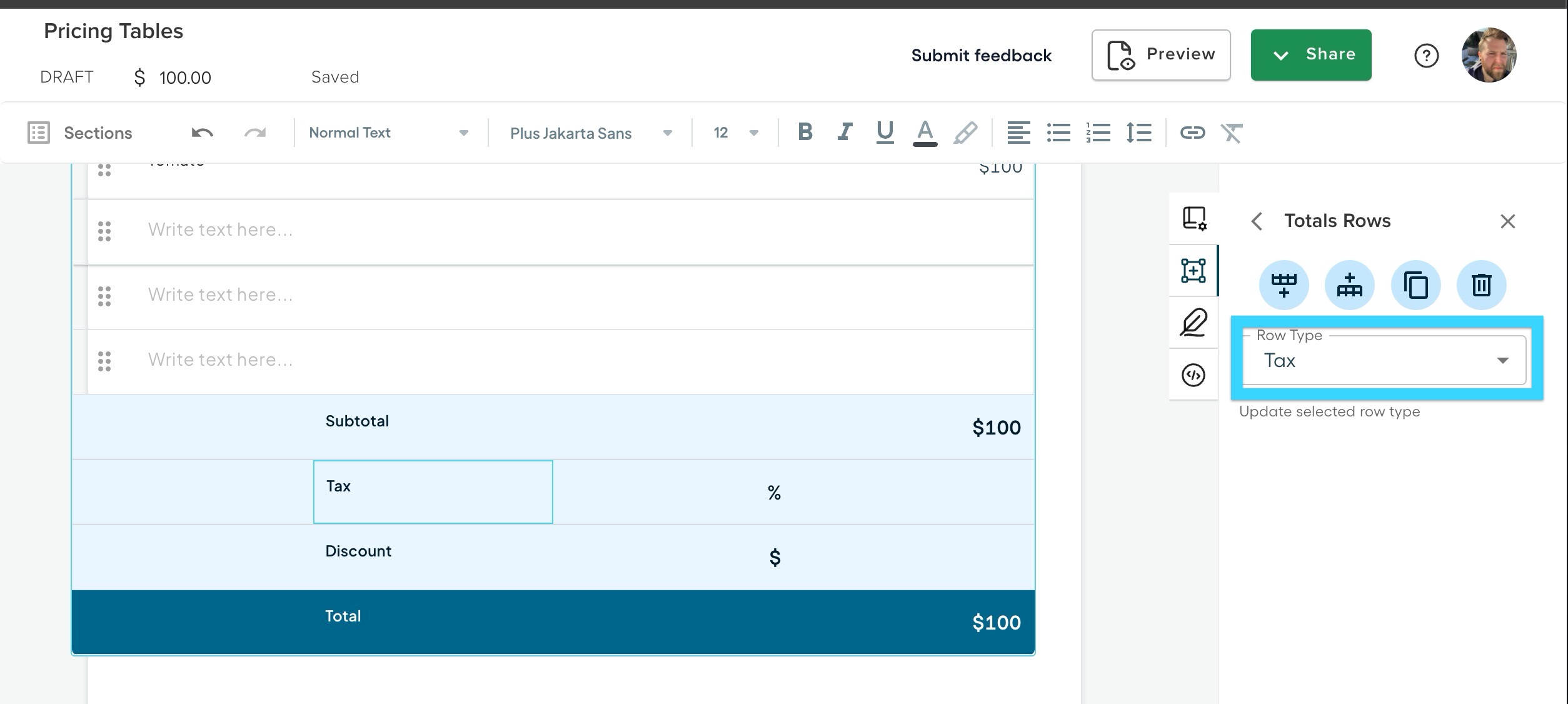Click the Subtotal $100 amount

pos(997,428)
